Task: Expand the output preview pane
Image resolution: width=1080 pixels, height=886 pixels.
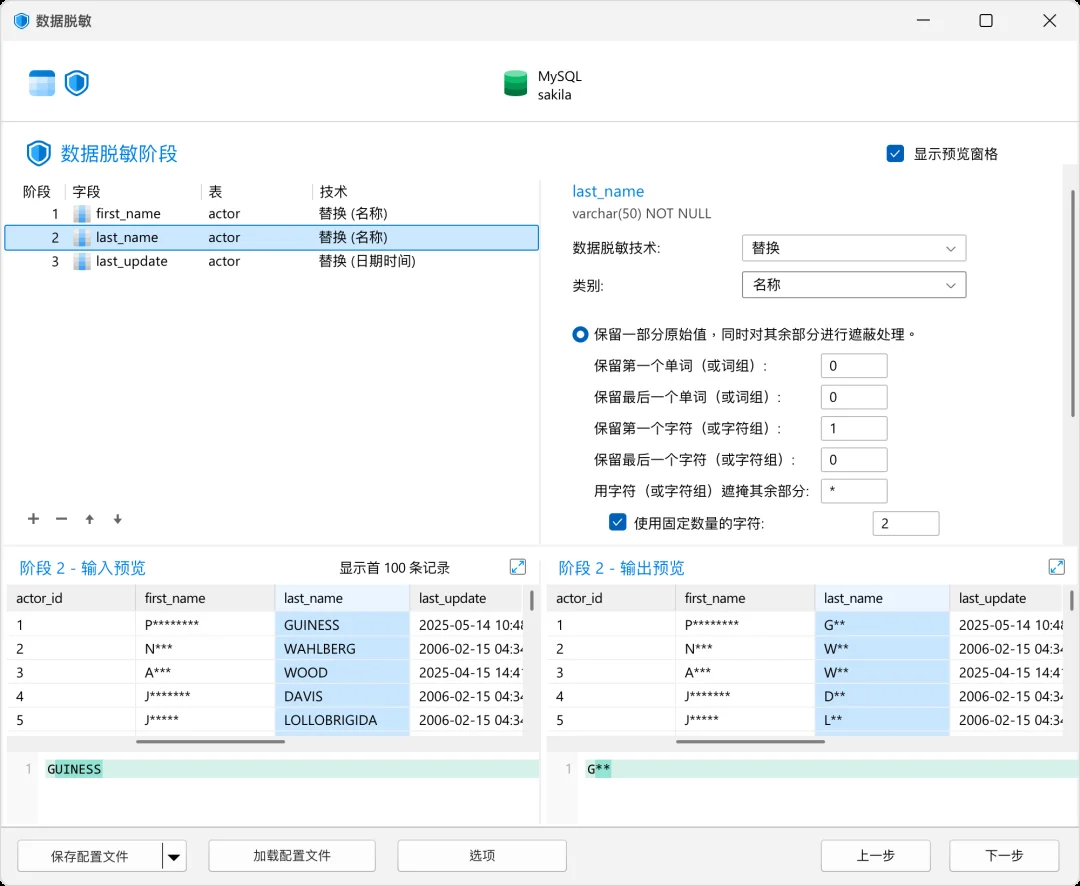Action: pos(1056,567)
